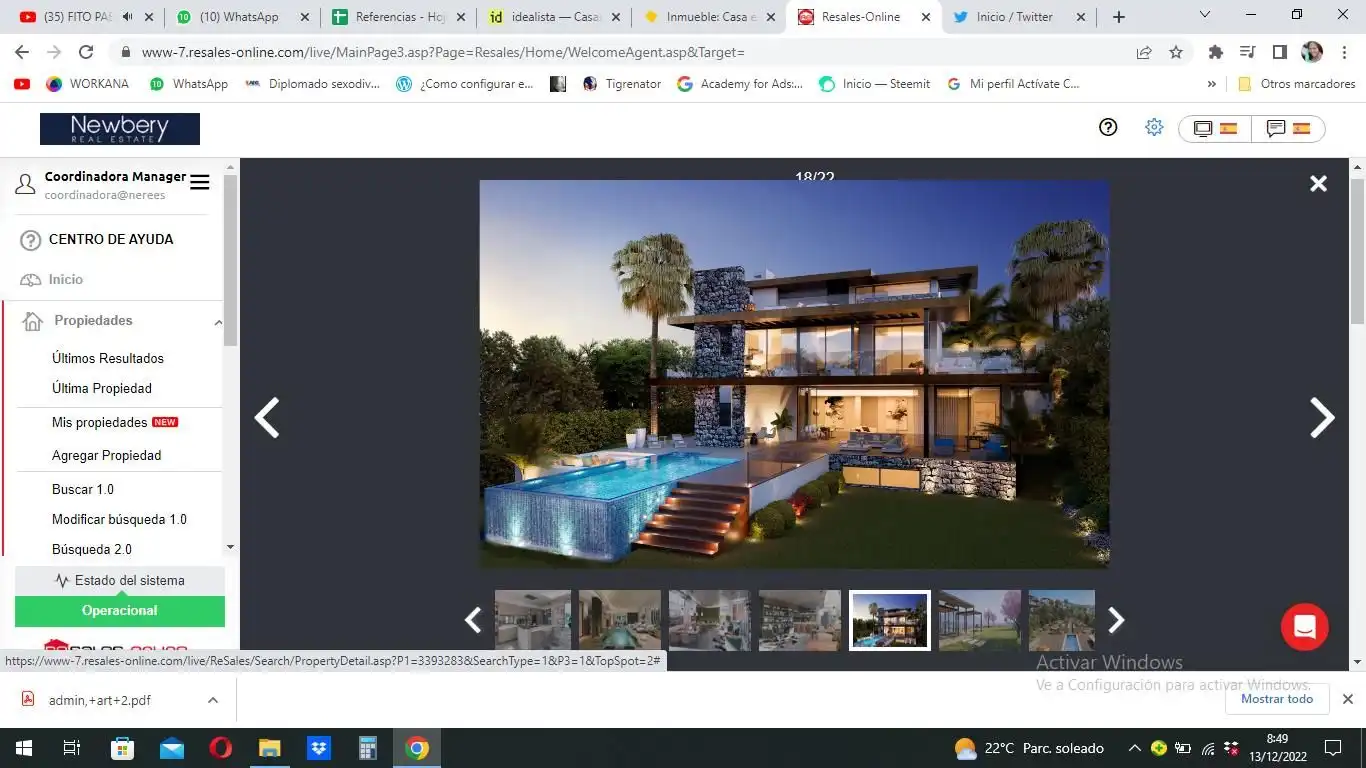
Task: Reload the page
Action: point(86,52)
